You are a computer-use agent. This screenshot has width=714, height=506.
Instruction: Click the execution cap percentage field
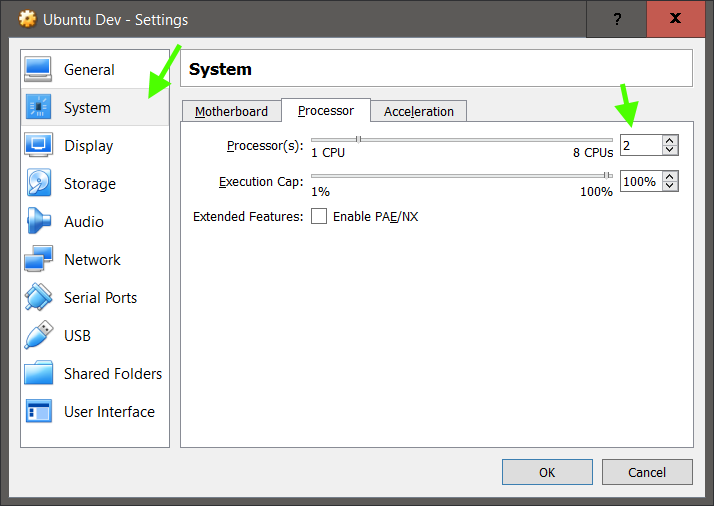641,181
